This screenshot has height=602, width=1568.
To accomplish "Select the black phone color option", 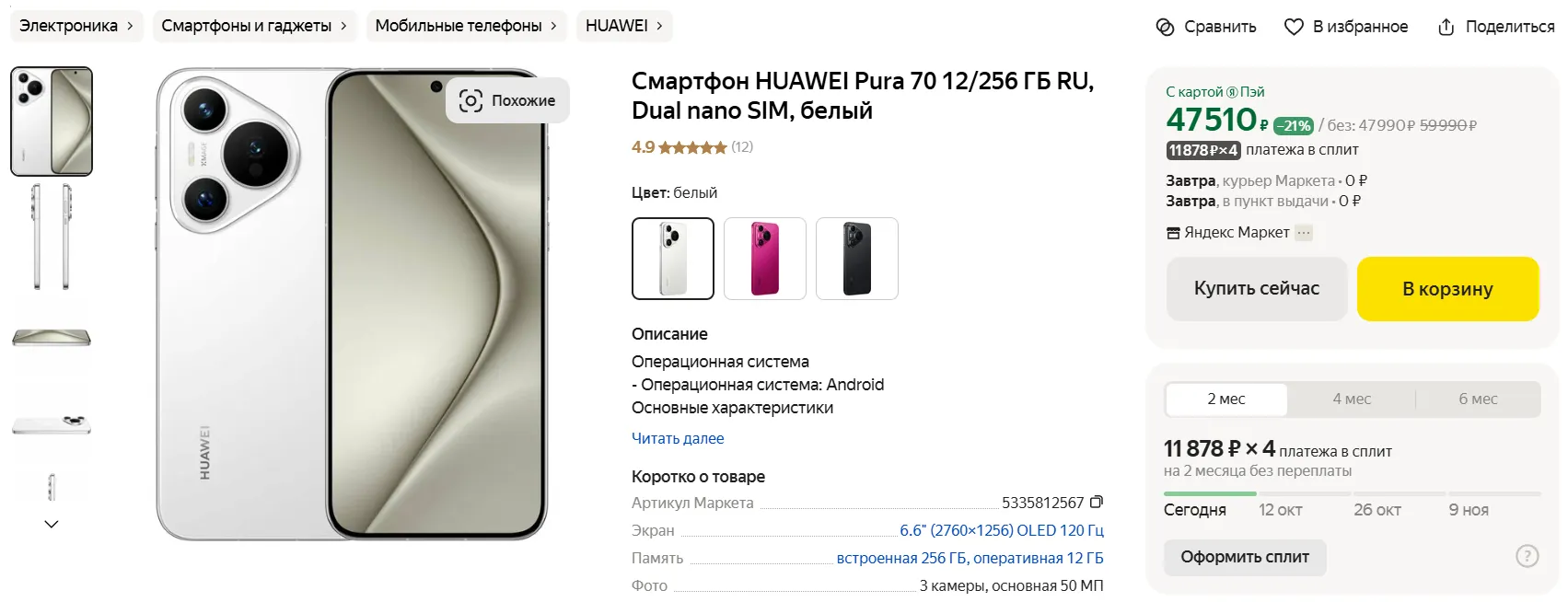I will [857, 259].
